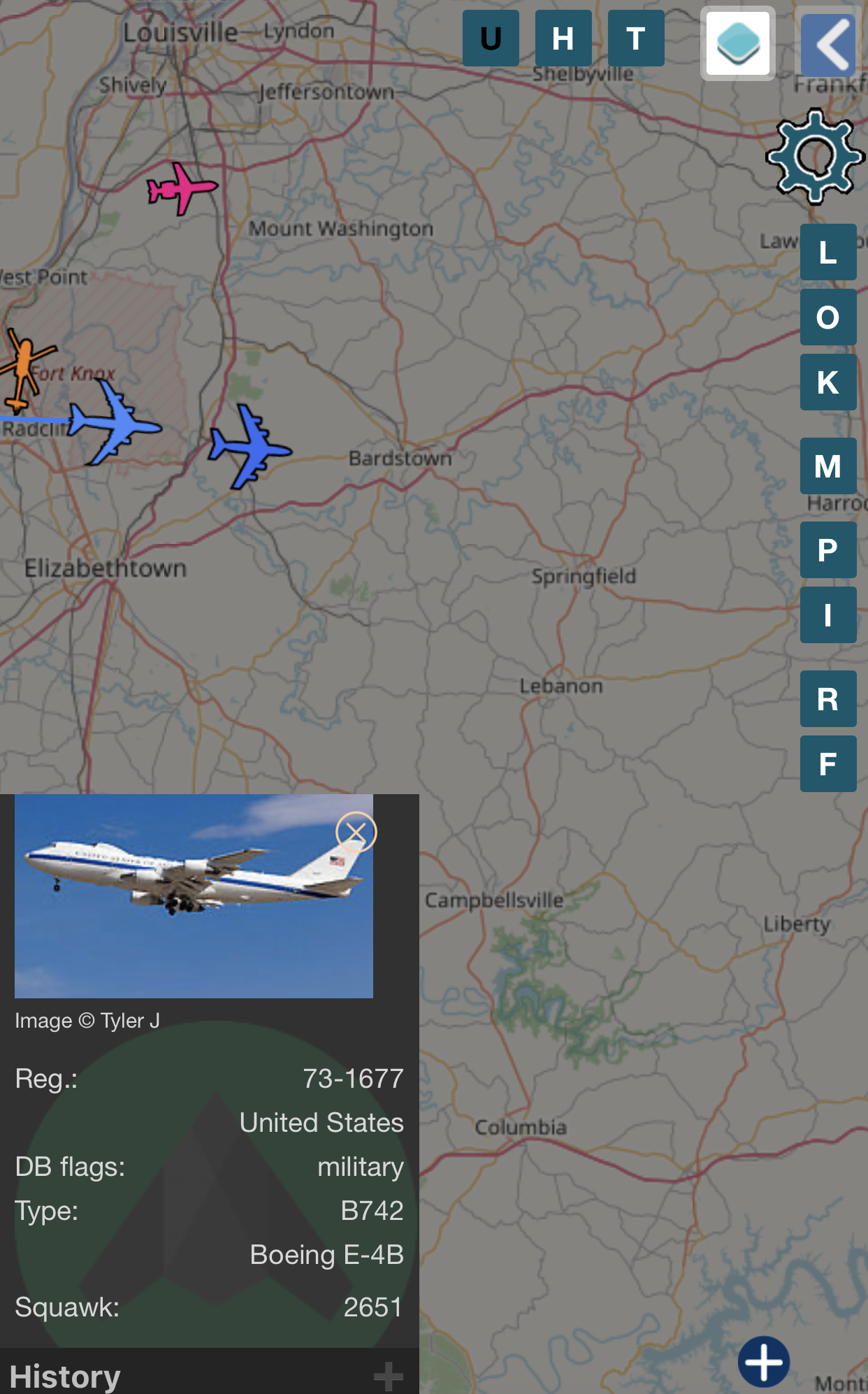The image size is (868, 1394).
Task: Open the Boeing E-4B aircraft photo
Action: pos(194,896)
